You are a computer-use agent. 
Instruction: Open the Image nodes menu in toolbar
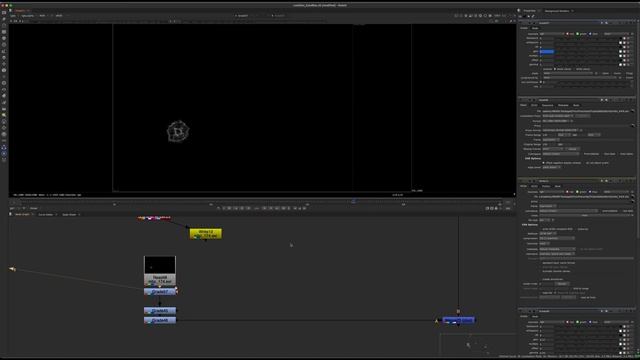pyautogui.click(x=4, y=12)
